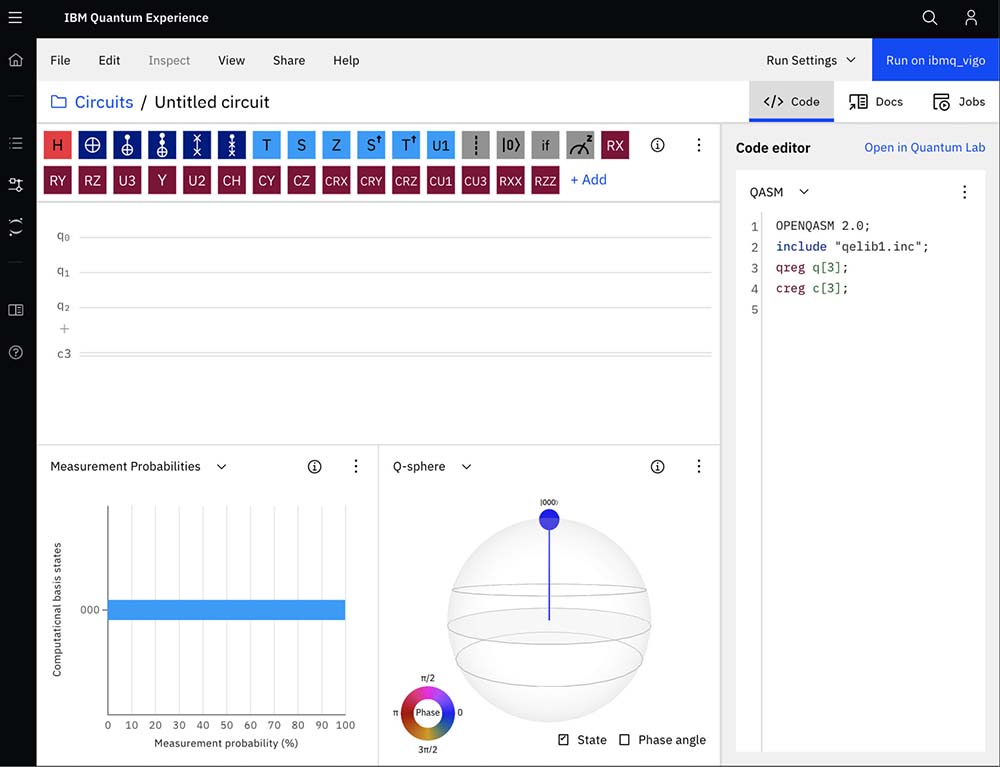Open the QASM language dropdown
Screen dimensions: 1000x767
780,192
